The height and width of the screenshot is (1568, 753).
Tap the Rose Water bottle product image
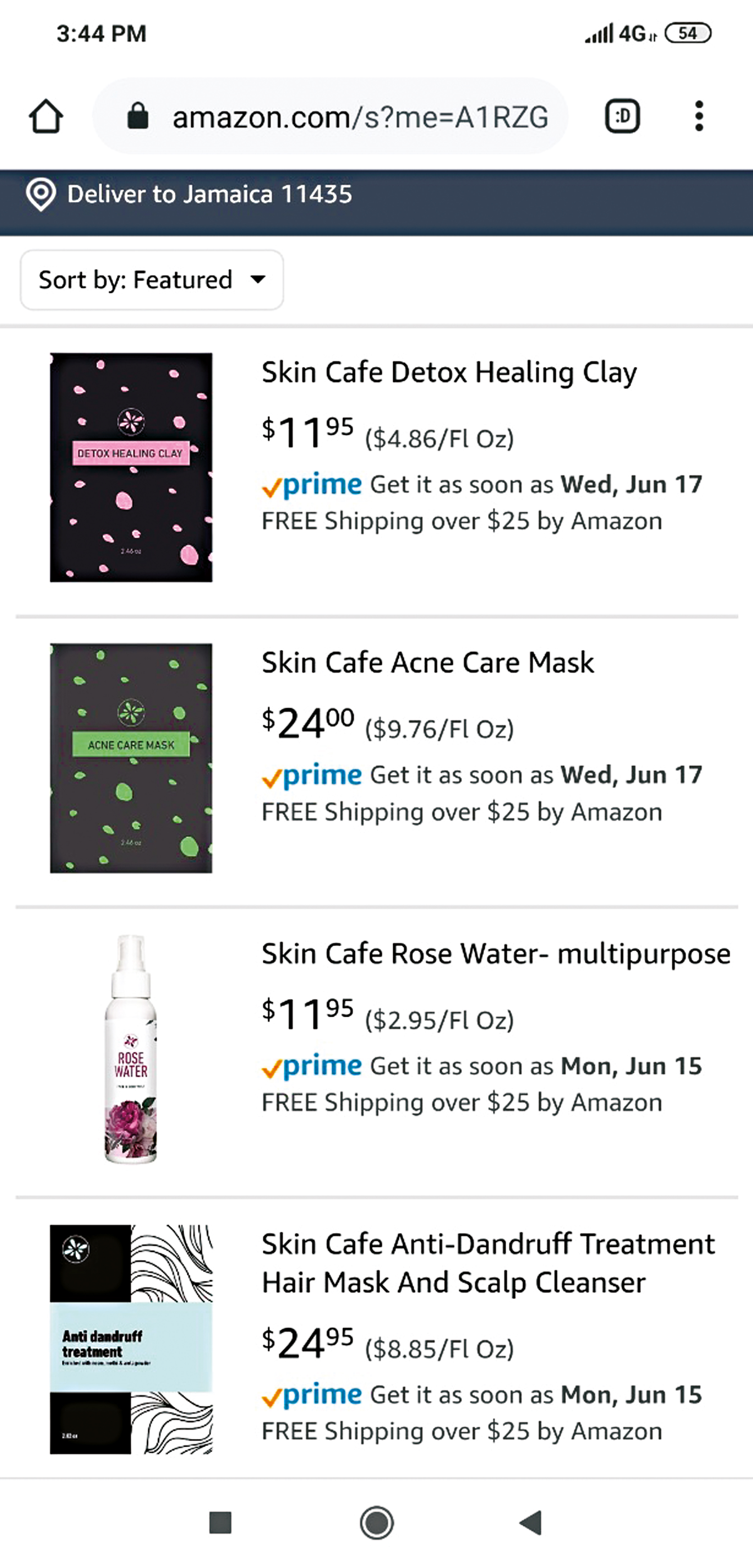click(132, 1049)
